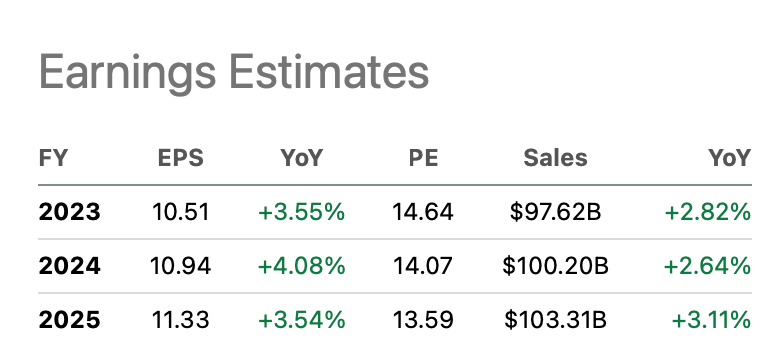Click the 13.59 PE ratio
This screenshot has height=364, width=772.
pyautogui.click(x=423, y=320)
